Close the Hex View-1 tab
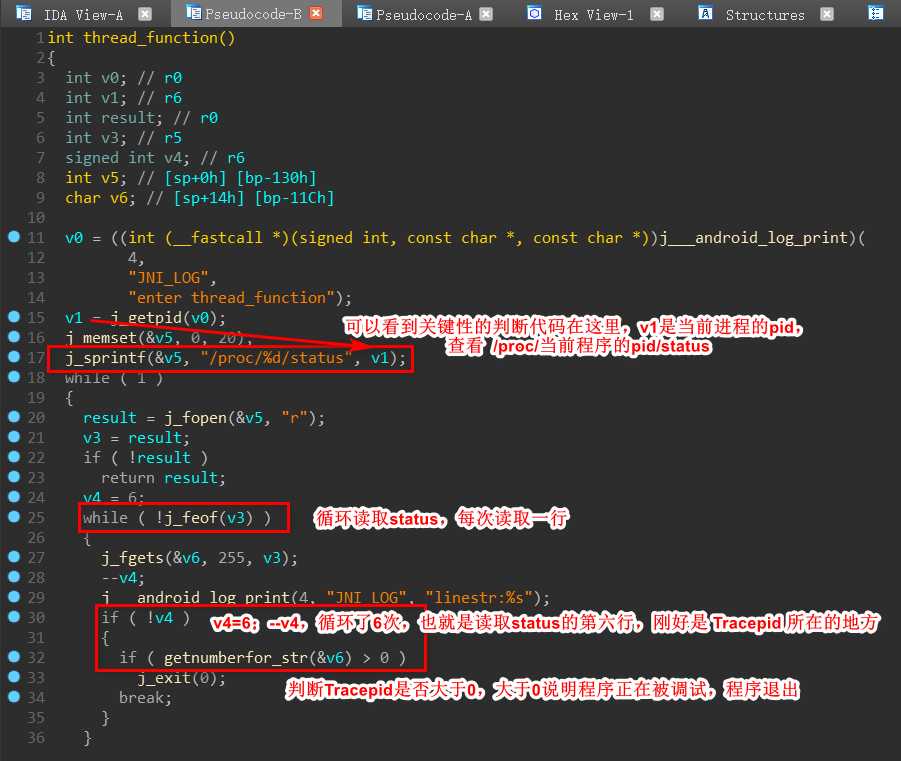This screenshot has width=901, height=761. 657,14
